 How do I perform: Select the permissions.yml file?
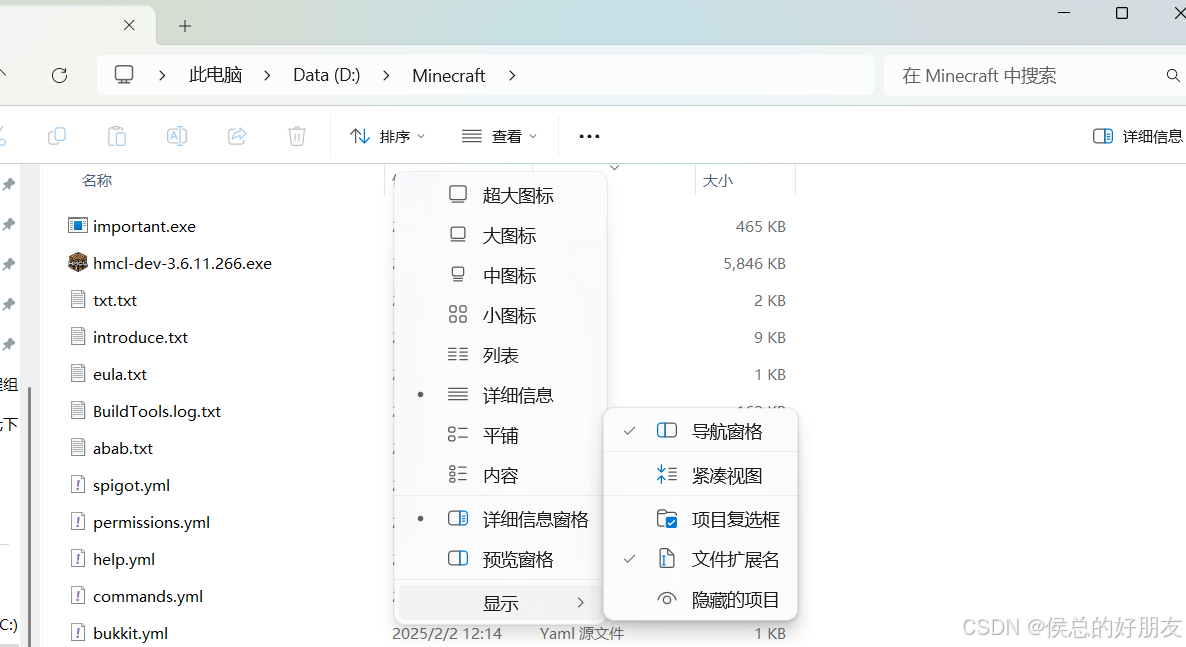pyautogui.click(x=151, y=522)
